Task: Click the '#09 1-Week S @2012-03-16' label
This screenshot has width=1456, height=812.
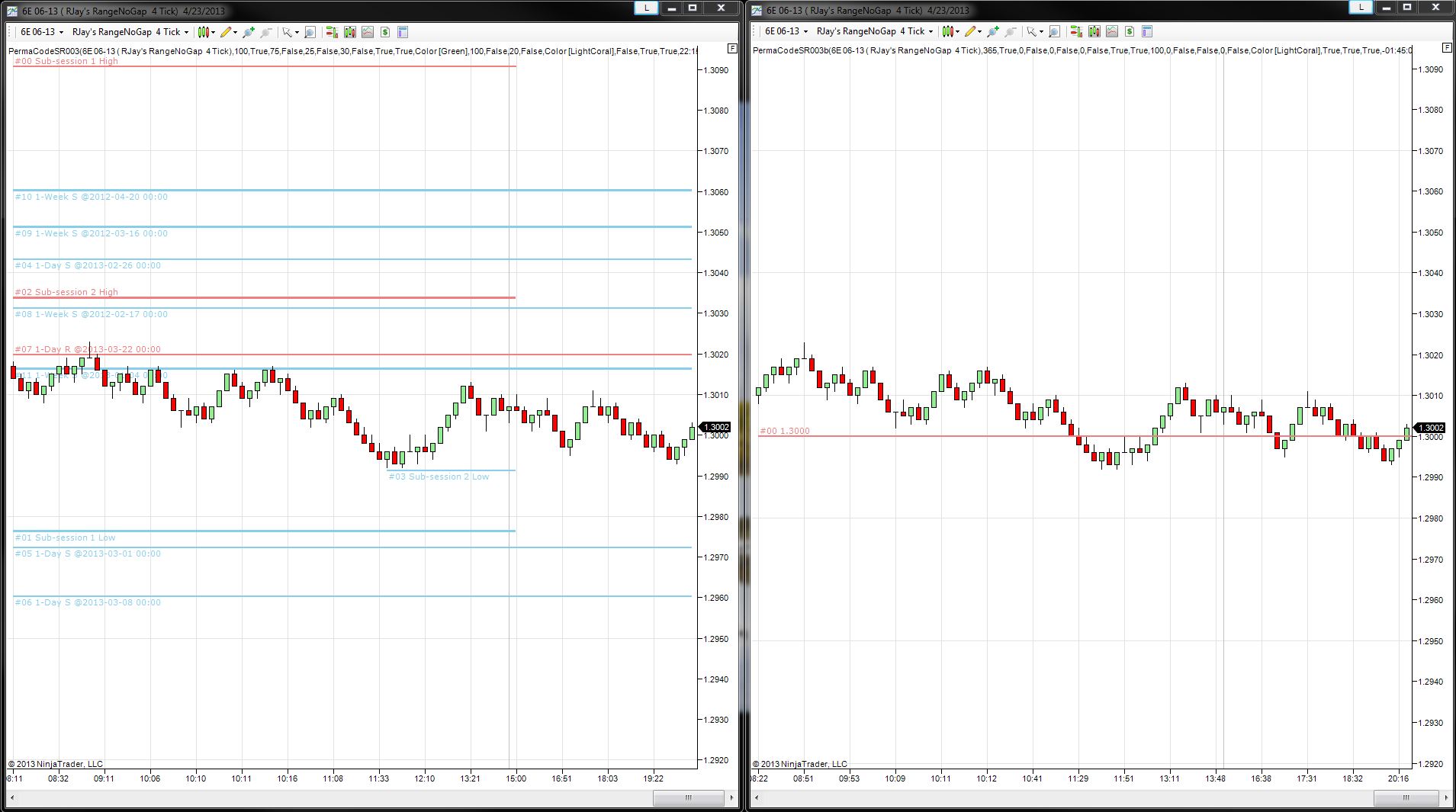Action: 92,233
